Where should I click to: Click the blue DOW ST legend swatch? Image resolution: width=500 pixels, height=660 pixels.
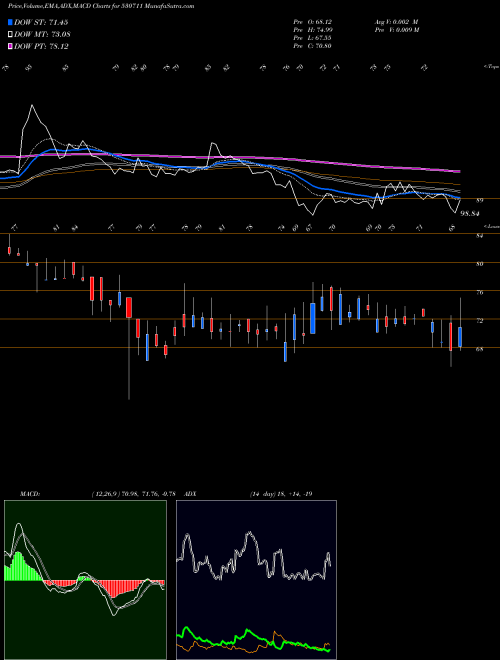pos(11,22)
